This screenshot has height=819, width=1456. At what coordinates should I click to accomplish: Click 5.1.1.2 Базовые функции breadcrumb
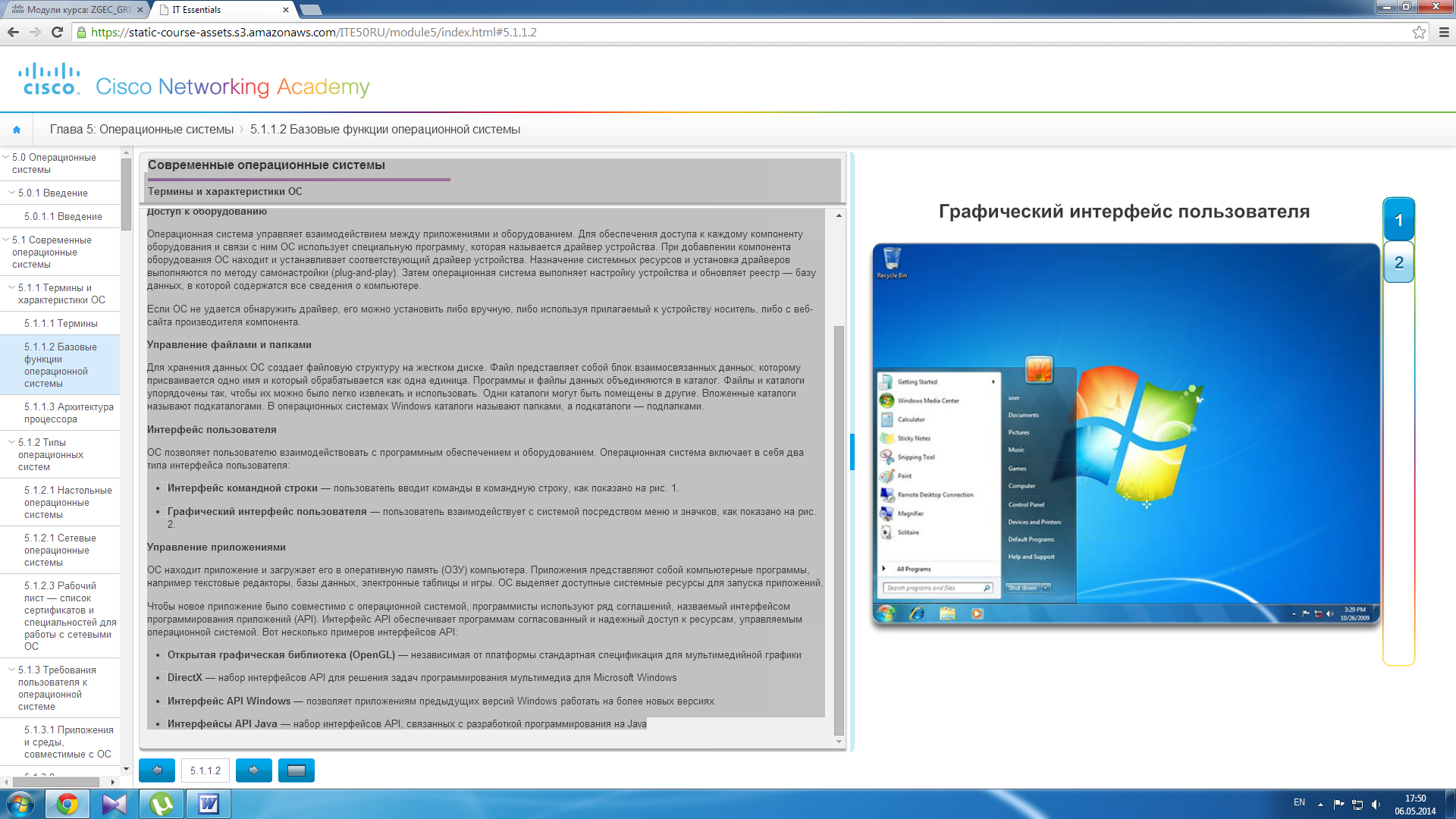click(385, 130)
